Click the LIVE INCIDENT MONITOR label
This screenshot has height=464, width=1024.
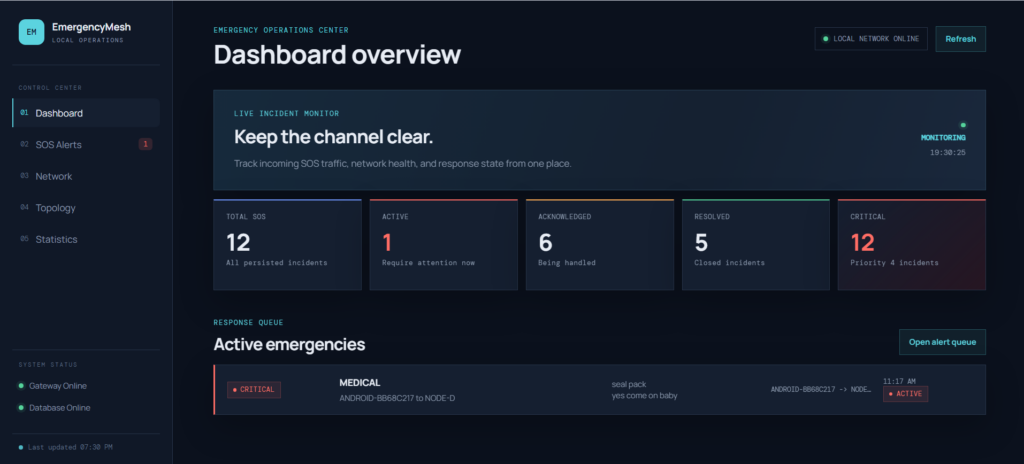[x=287, y=114]
